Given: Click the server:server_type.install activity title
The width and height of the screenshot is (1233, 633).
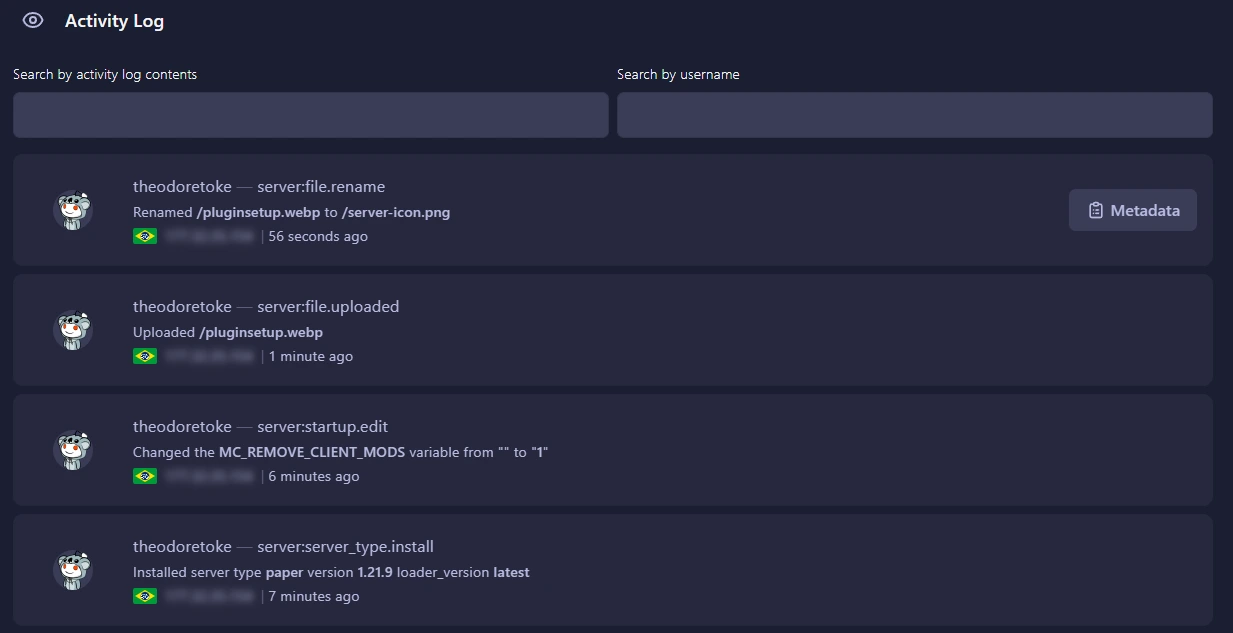Looking at the screenshot, I should tap(345, 546).
